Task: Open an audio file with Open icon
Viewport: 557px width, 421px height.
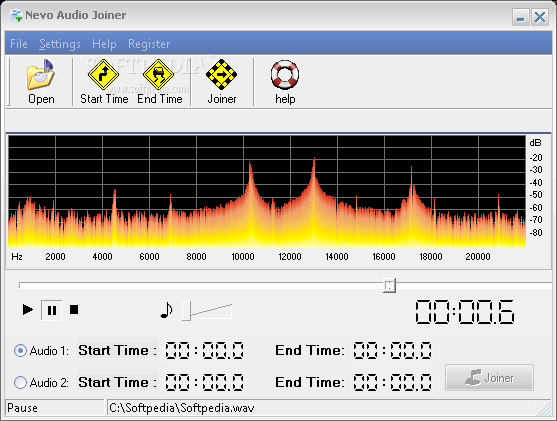Action: point(40,75)
